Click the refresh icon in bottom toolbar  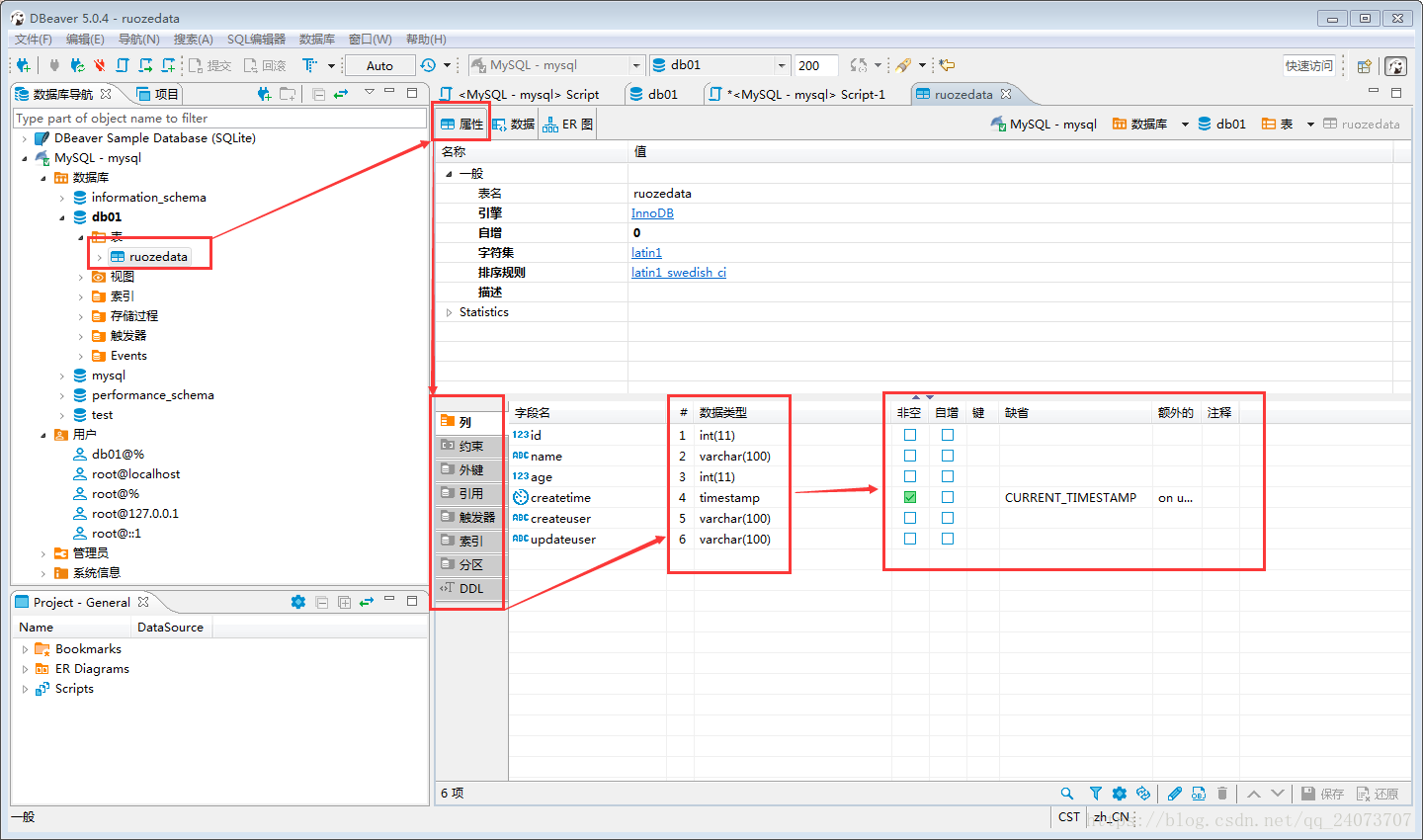pos(1143,794)
